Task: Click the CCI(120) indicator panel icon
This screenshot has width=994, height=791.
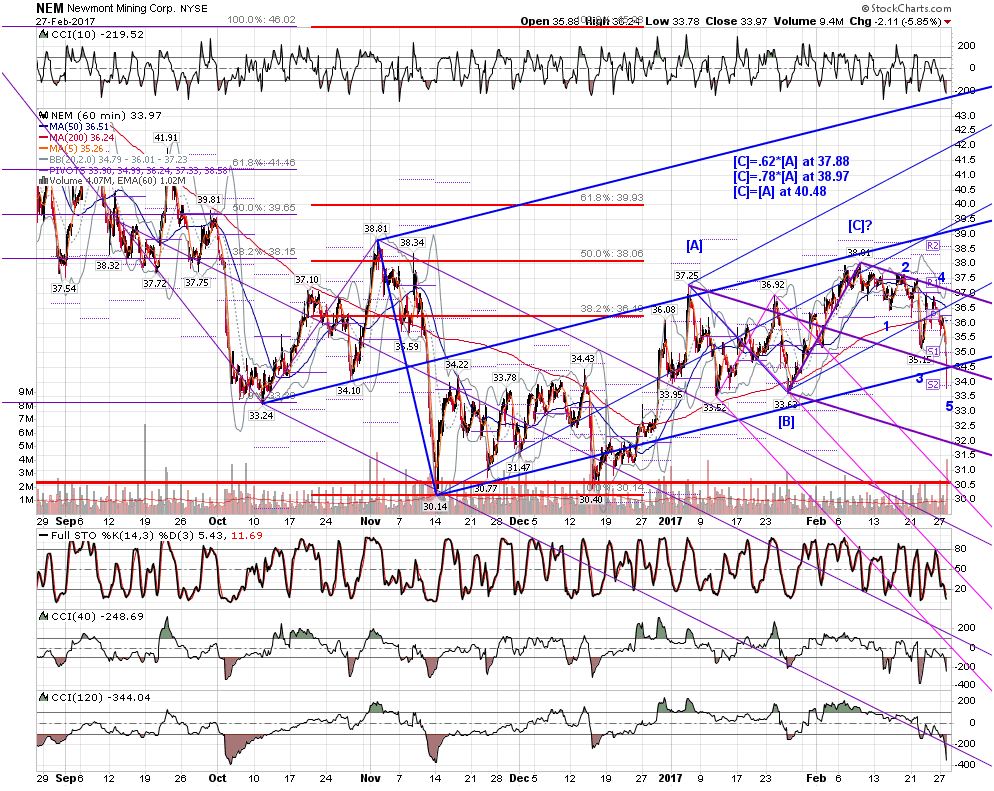Action: click(43, 697)
